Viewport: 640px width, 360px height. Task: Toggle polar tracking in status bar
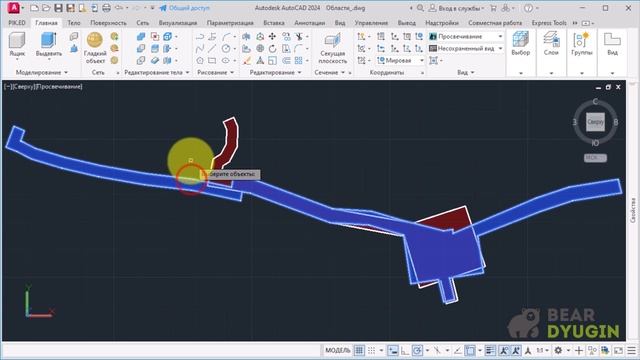pos(417,350)
